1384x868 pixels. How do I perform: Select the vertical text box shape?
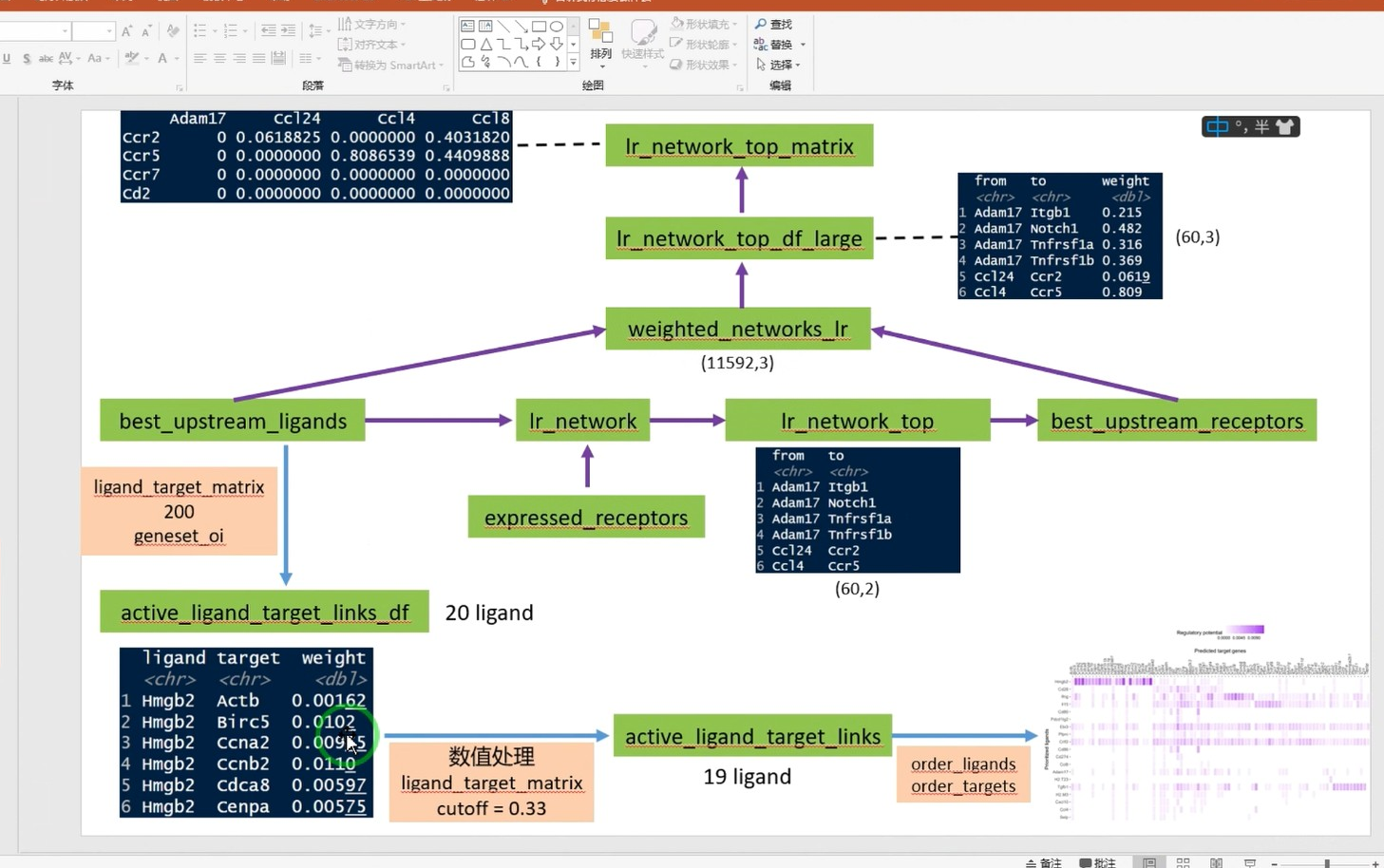[x=485, y=26]
